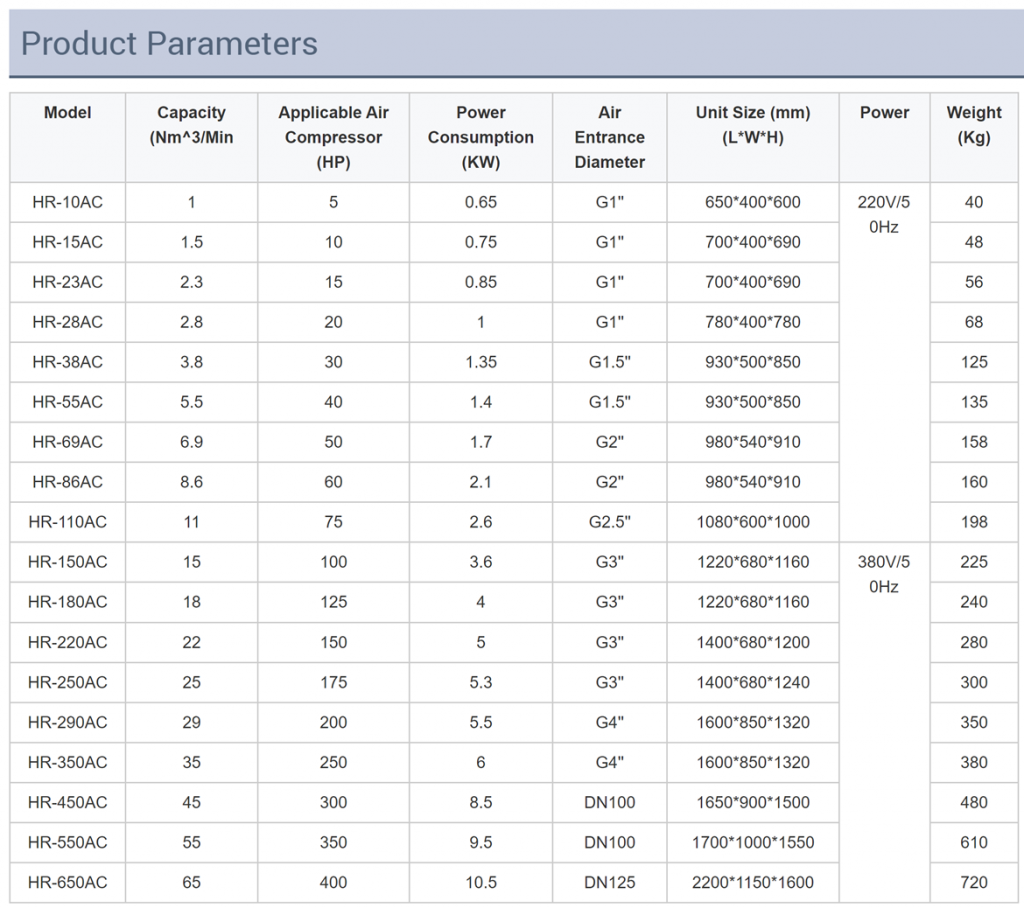Click the 380V/50Hz power cell
The width and height of the screenshot is (1024, 908).
tap(883, 574)
